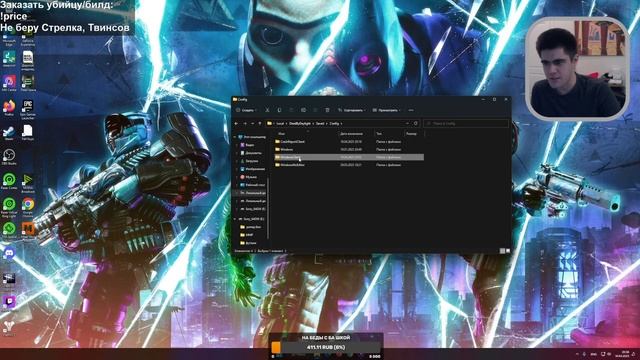The height and width of the screenshot is (360, 640).
Task: Click the Saved breadcrumb in address bar
Action: [320, 123]
